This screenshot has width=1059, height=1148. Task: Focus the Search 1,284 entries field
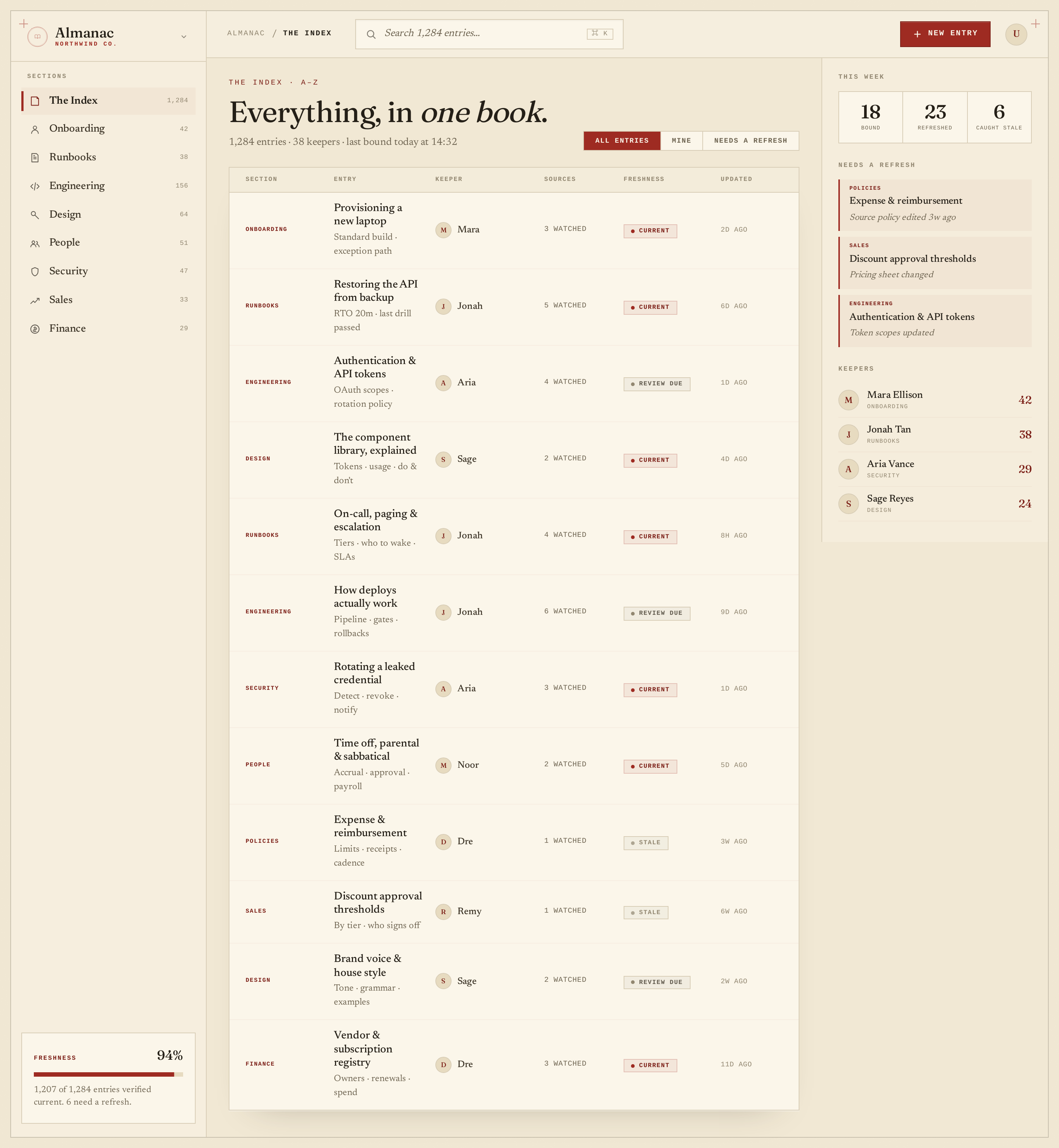(489, 34)
